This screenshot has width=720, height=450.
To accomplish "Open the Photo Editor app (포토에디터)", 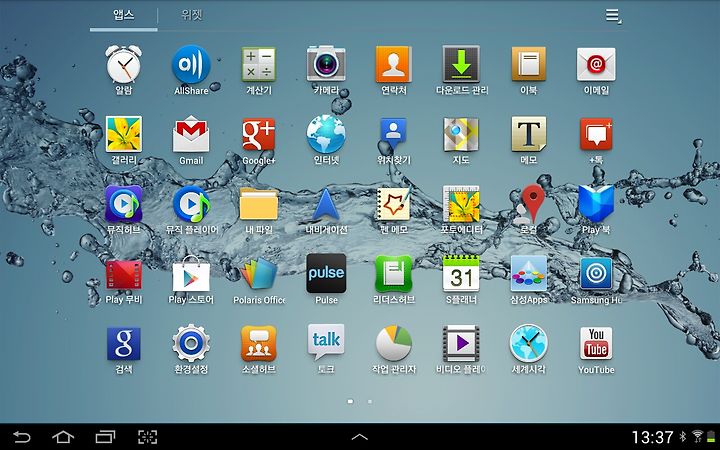I will coord(461,204).
